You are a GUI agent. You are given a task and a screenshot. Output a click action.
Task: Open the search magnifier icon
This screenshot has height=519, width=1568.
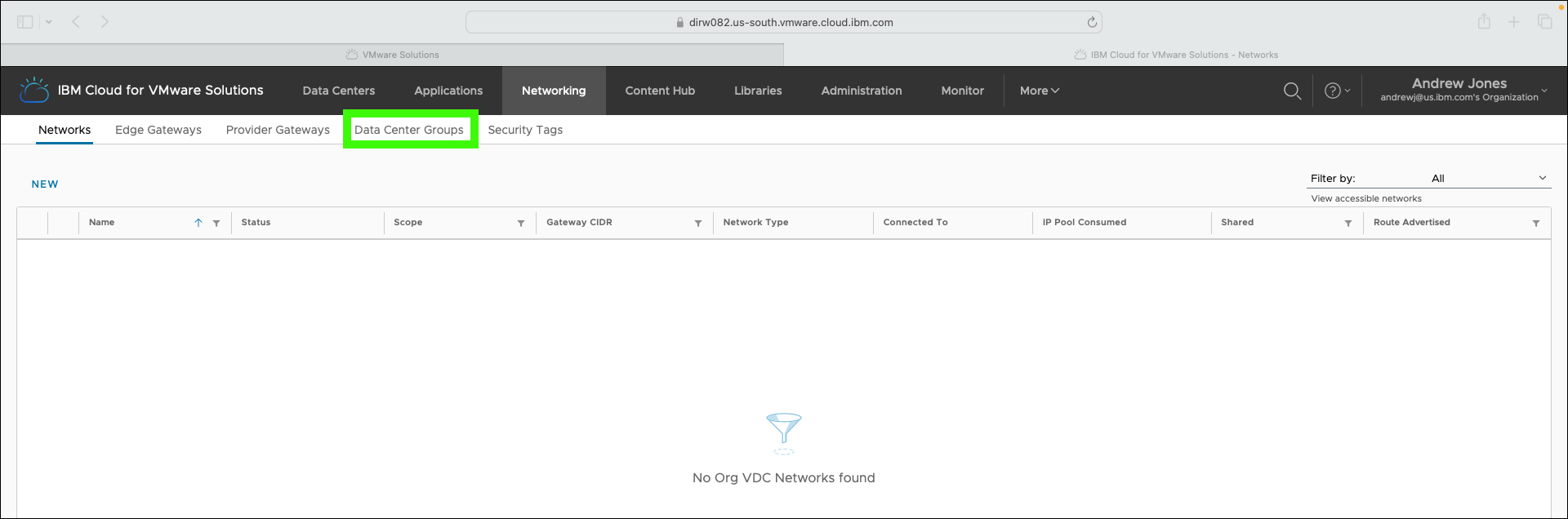(1292, 91)
